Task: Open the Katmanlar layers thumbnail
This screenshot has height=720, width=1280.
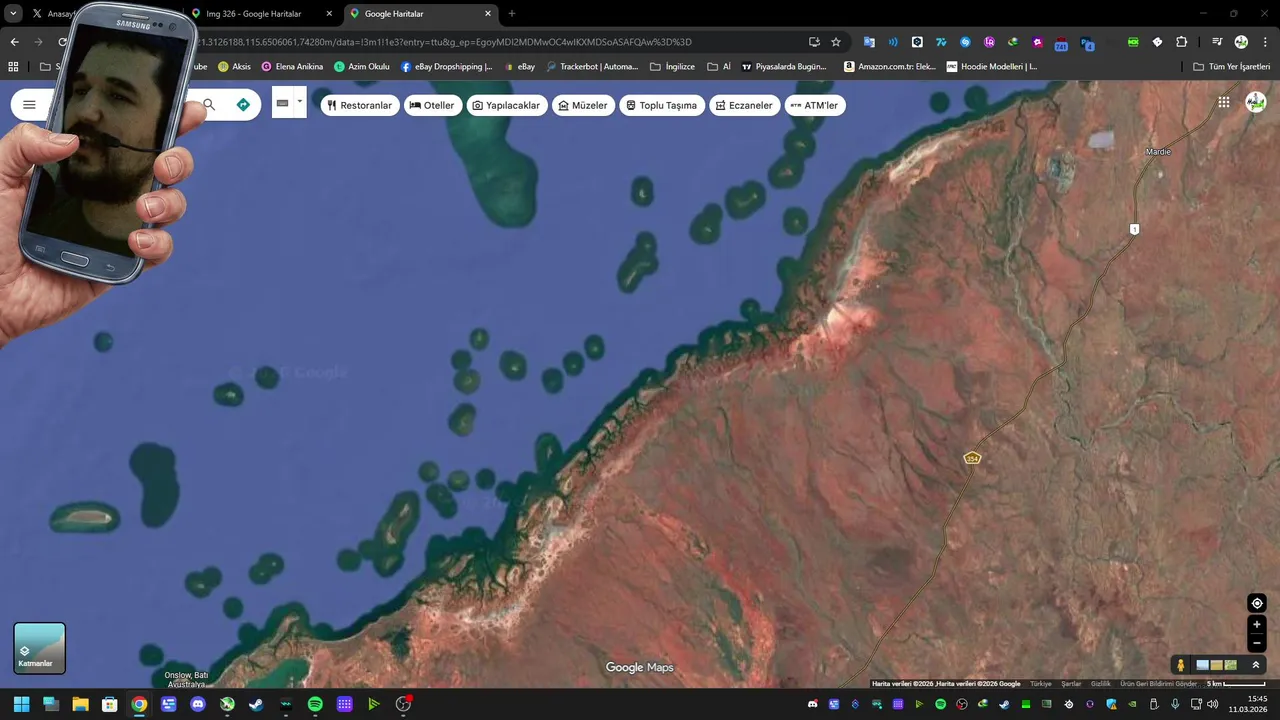Action: click(x=40, y=648)
